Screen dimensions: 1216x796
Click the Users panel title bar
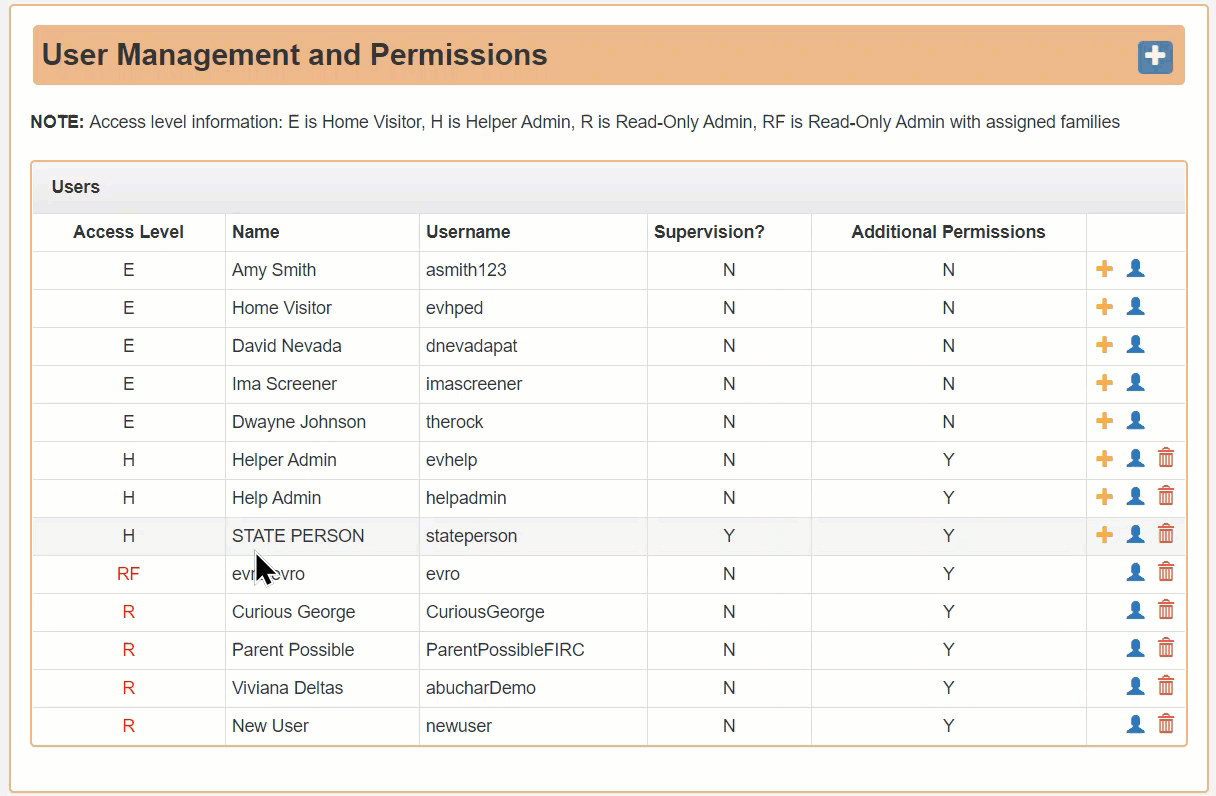[x=609, y=187]
